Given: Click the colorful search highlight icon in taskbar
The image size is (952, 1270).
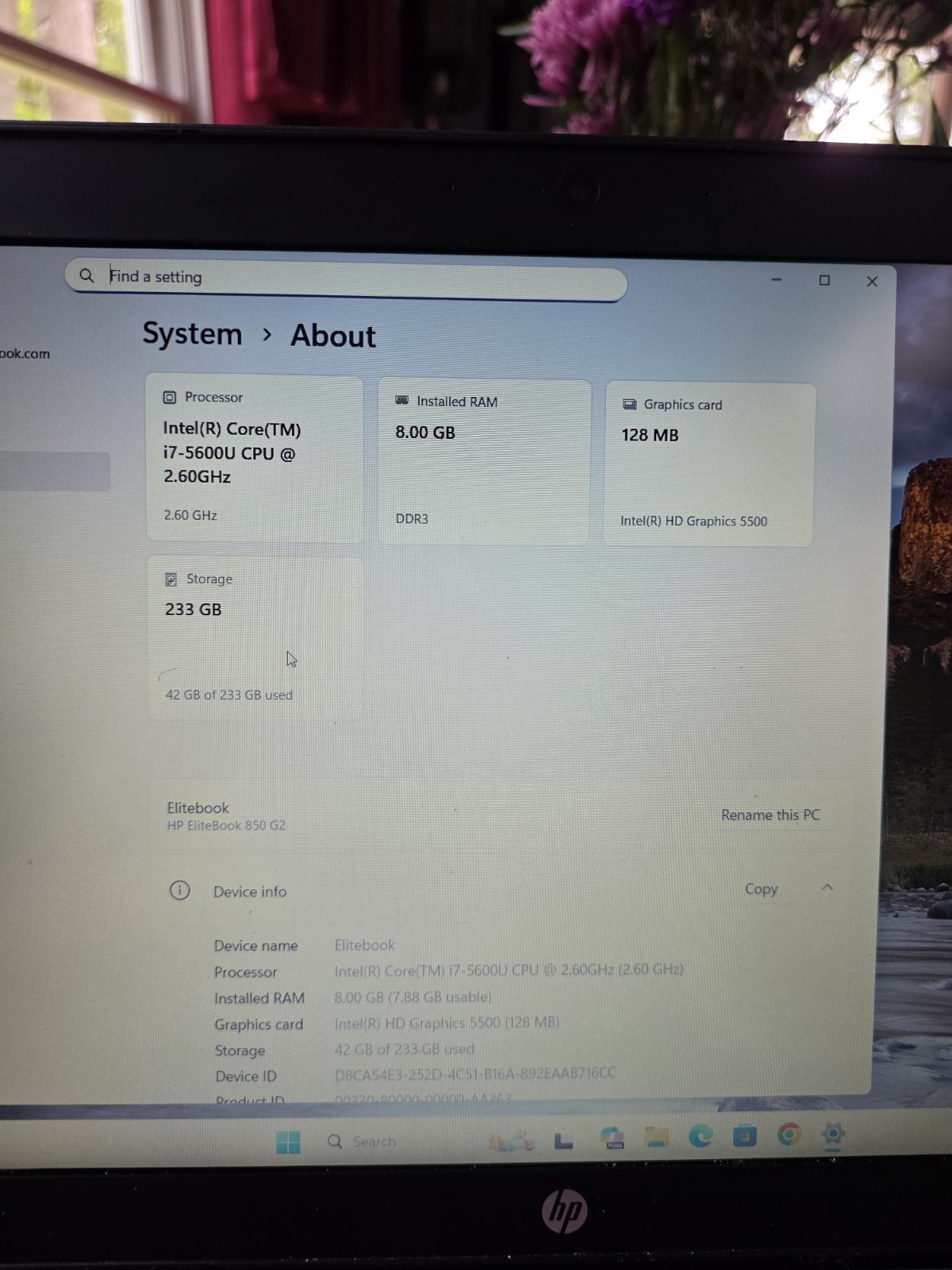Looking at the screenshot, I should click(x=511, y=1141).
